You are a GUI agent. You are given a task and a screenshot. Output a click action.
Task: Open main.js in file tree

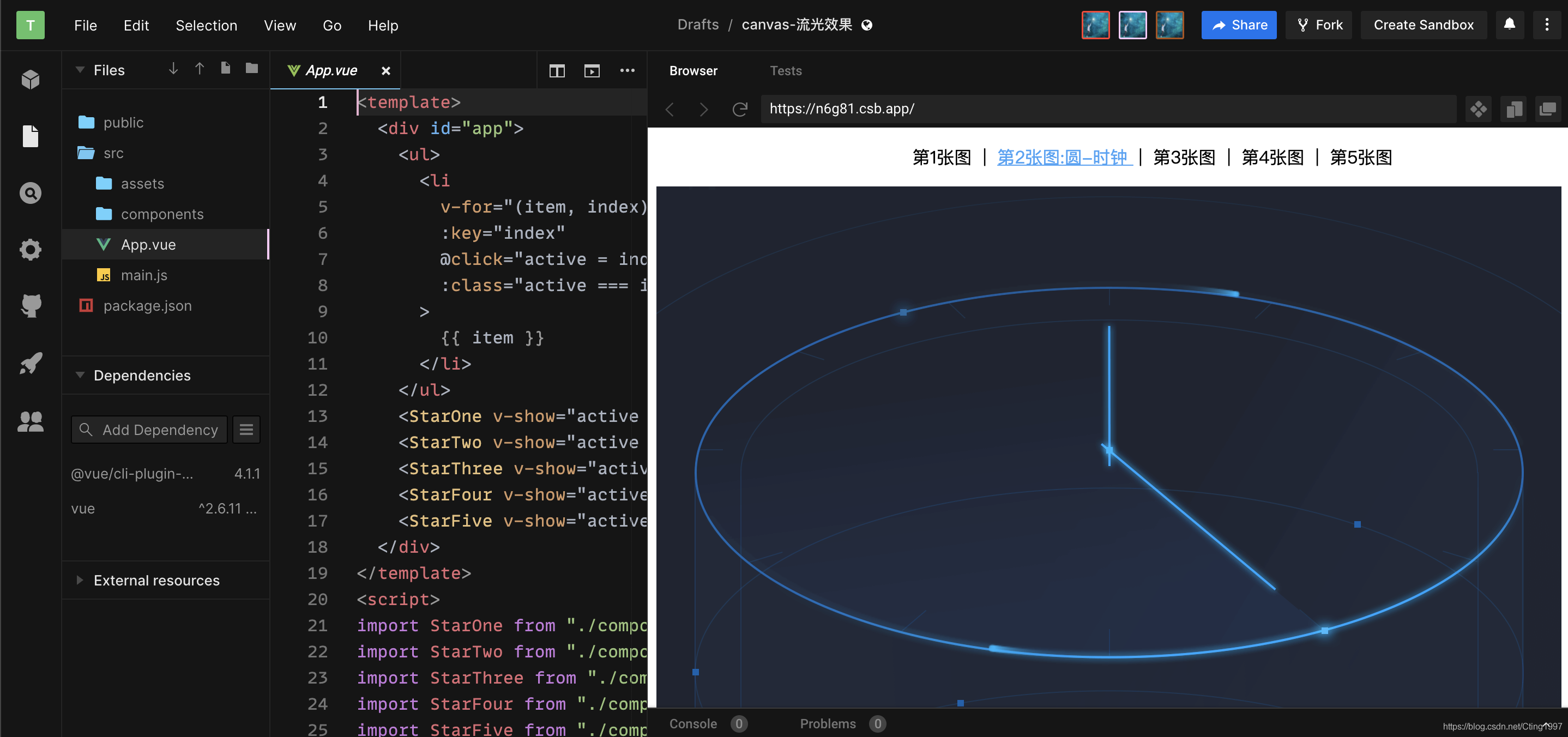143,275
